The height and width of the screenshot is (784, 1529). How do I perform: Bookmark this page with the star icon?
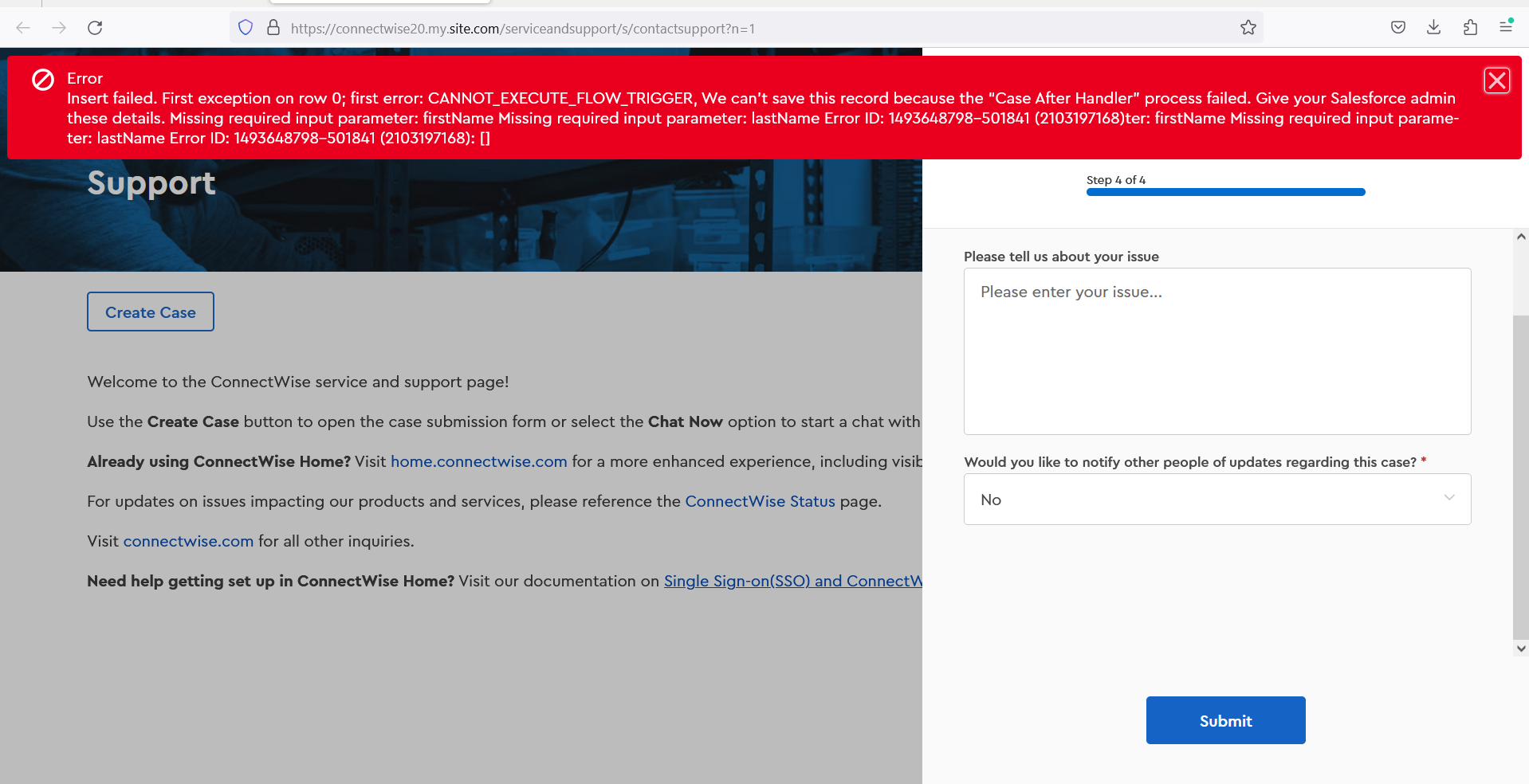(1248, 28)
